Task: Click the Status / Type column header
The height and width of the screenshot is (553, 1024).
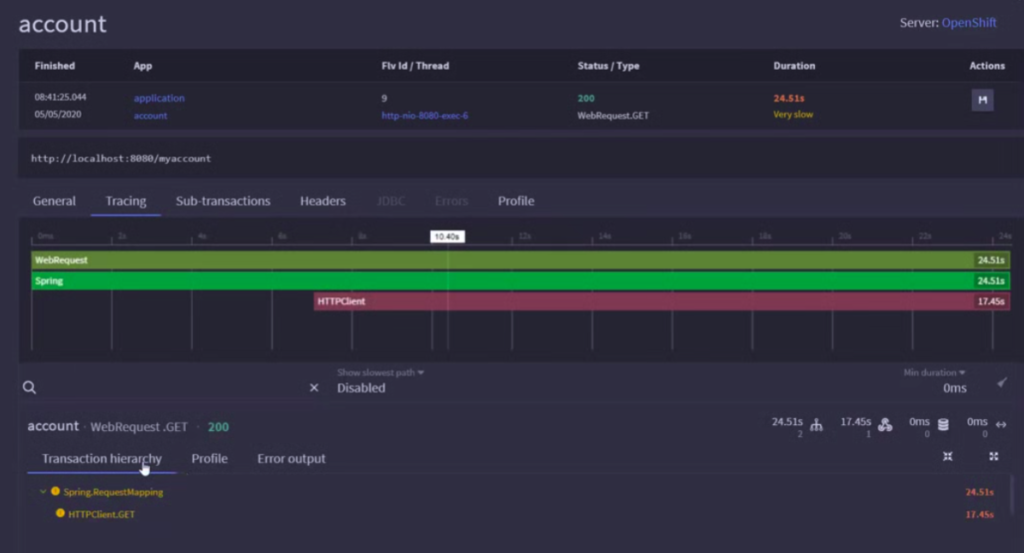Action: pyautogui.click(x=609, y=65)
